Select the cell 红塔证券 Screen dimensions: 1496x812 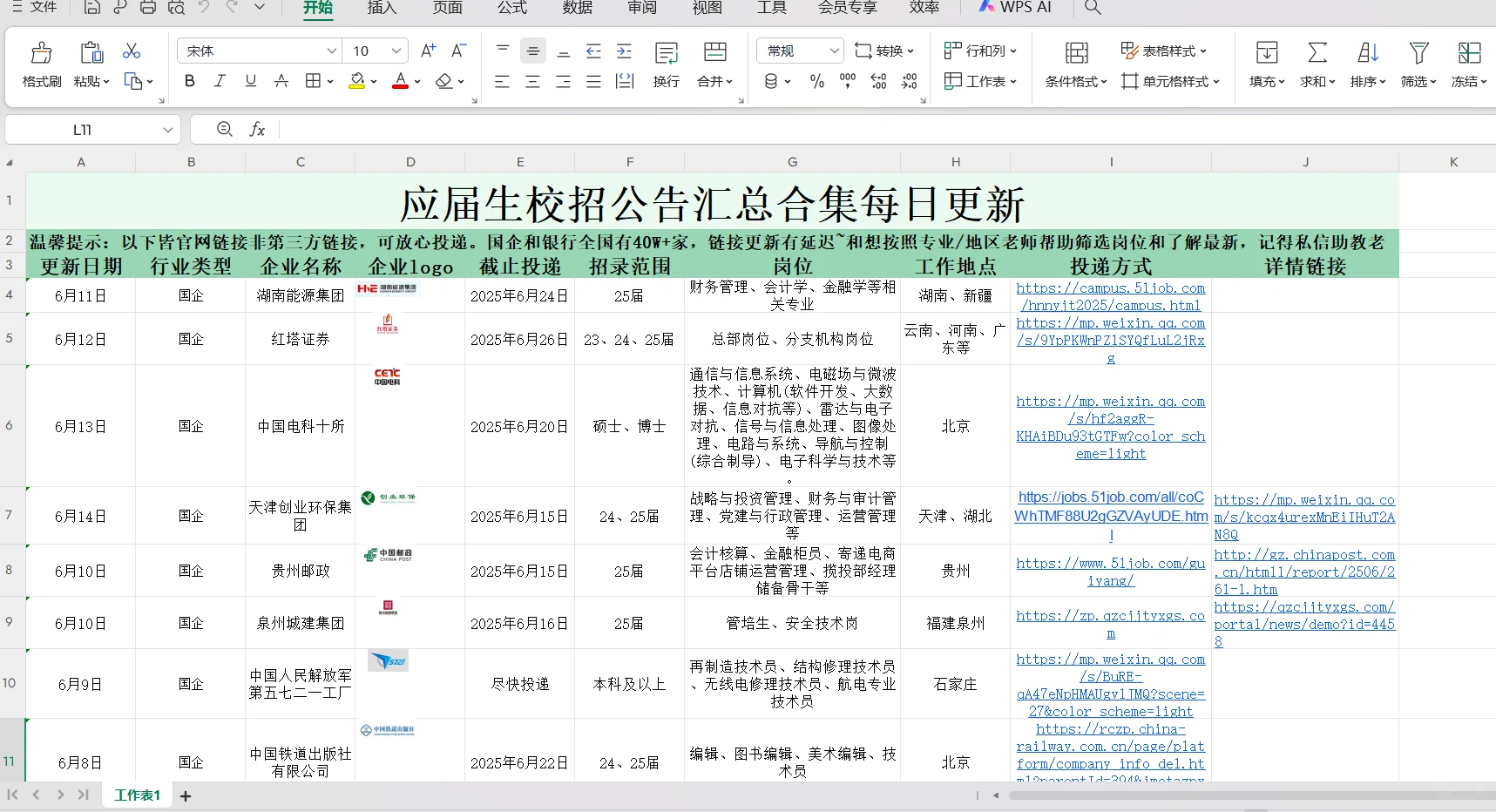pos(301,339)
